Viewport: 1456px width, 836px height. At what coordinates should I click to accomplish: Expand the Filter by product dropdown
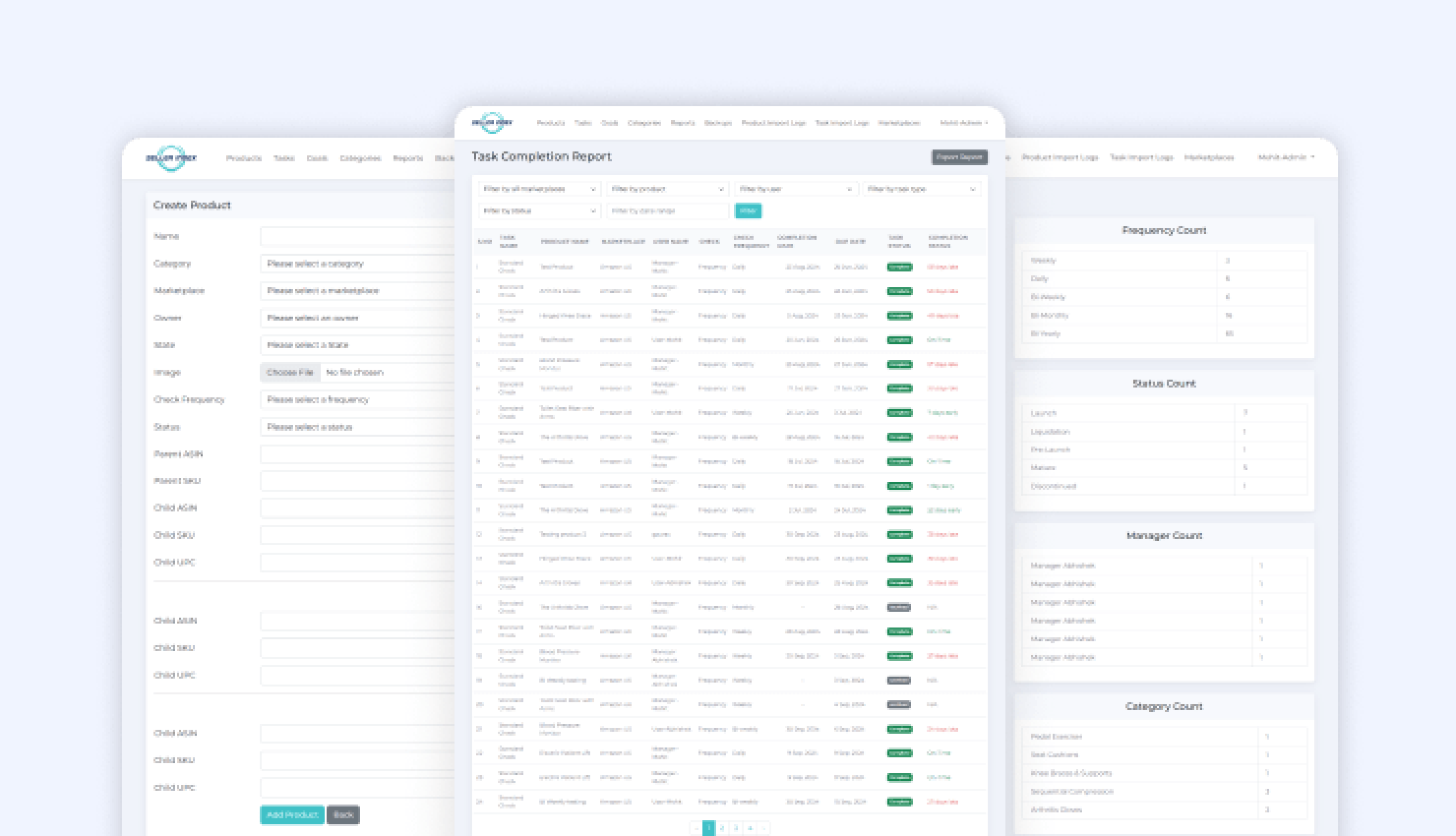[x=666, y=189]
